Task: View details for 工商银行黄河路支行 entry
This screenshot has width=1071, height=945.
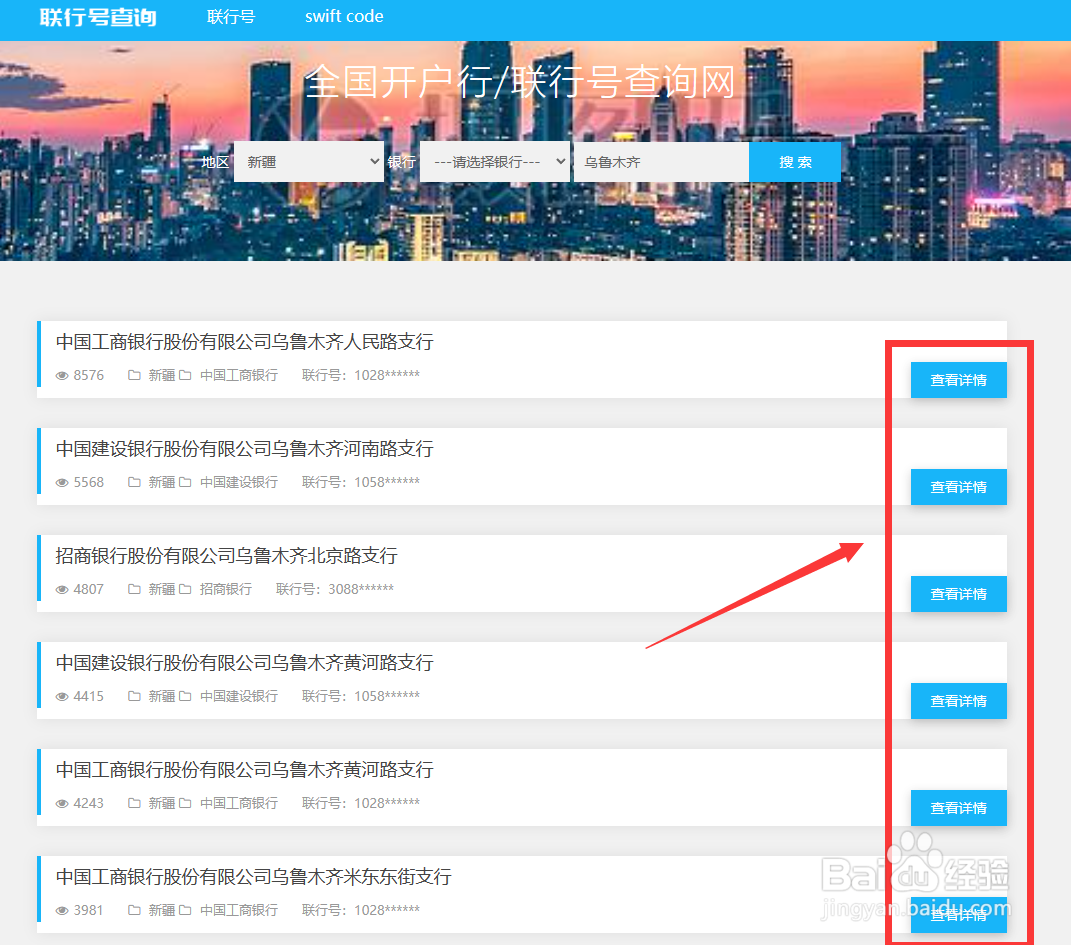Action: (x=958, y=808)
